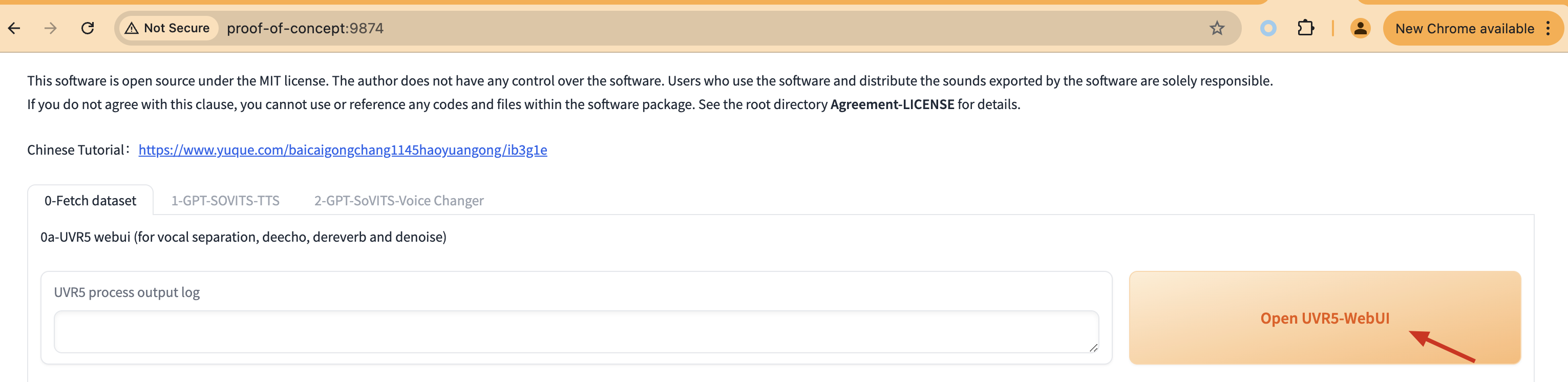Click the UVR5 process output log label
Image resolution: width=1568 pixels, height=382 pixels.
[126, 292]
